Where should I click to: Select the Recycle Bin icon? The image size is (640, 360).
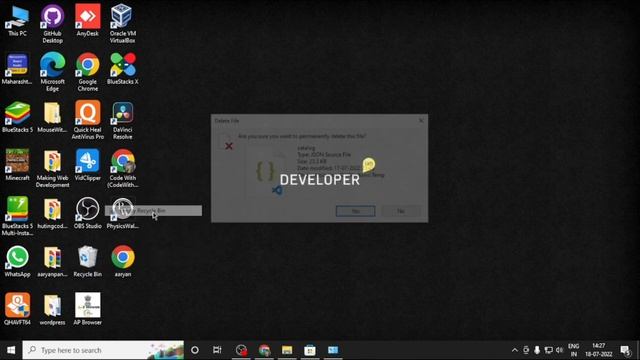[87, 261]
